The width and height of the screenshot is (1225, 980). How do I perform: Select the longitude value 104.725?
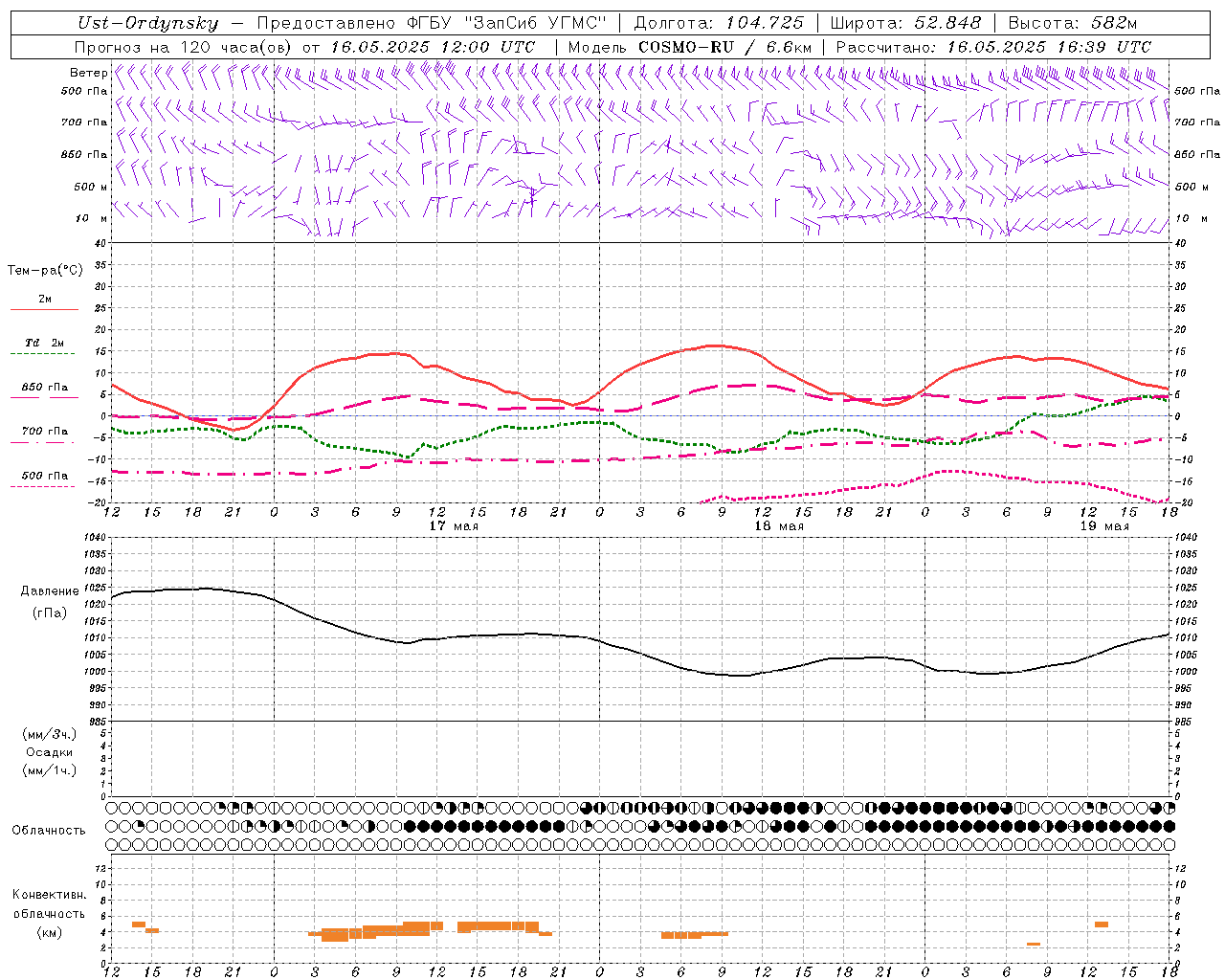point(765,23)
